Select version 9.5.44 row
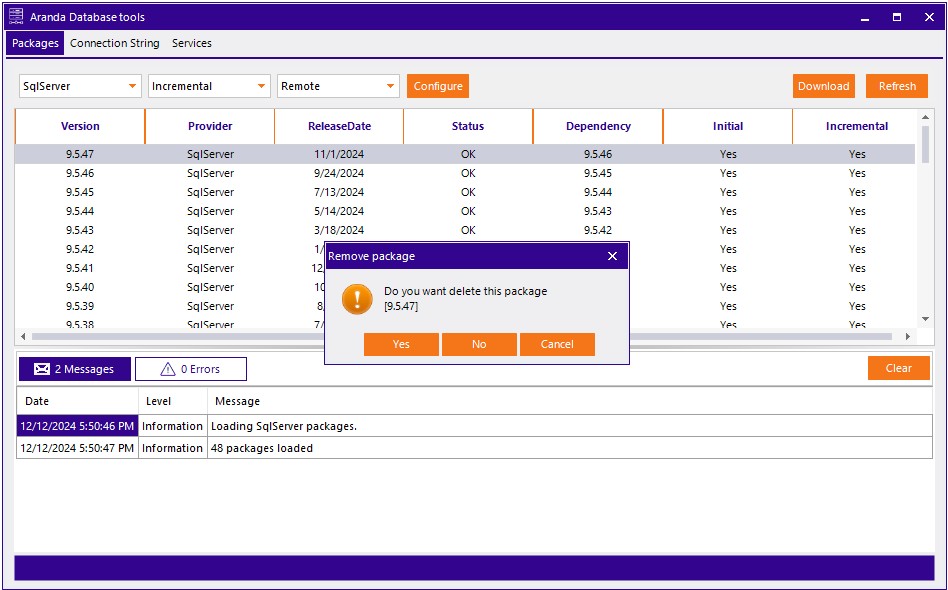Image resolution: width=948 pixels, height=590 pixels. (x=465, y=211)
